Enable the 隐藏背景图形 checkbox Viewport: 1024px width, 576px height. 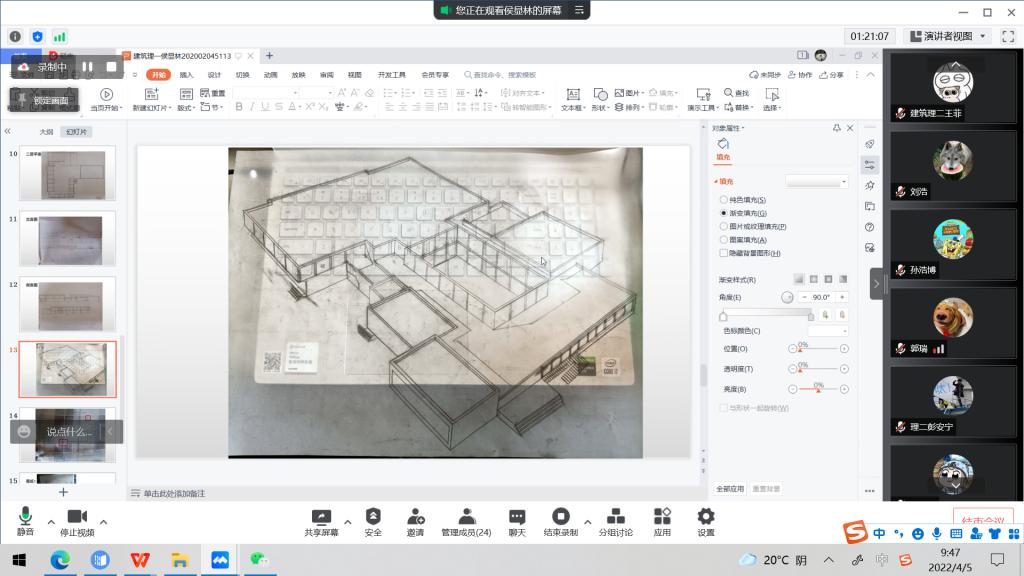(x=724, y=253)
